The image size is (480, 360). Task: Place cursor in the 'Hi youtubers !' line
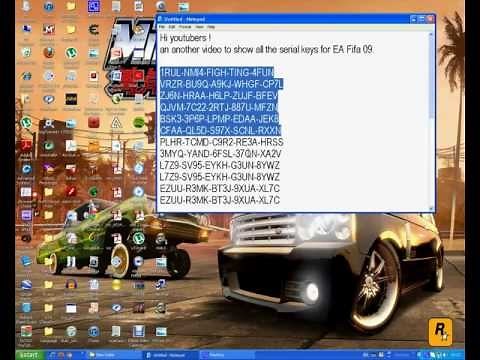click(x=185, y=38)
